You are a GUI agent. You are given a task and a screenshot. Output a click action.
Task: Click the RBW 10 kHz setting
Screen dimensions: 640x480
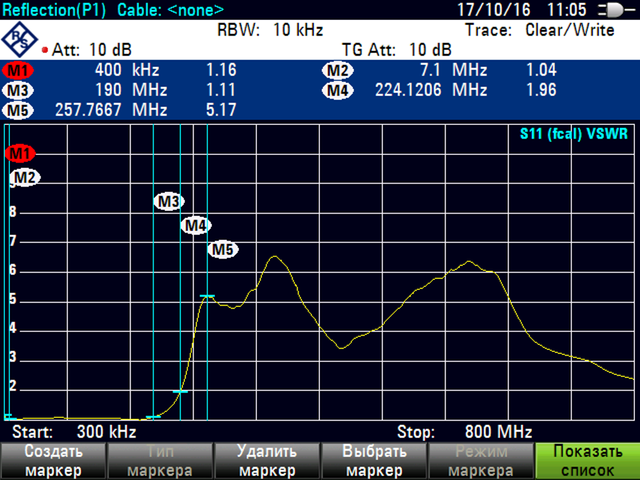point(265,30)
